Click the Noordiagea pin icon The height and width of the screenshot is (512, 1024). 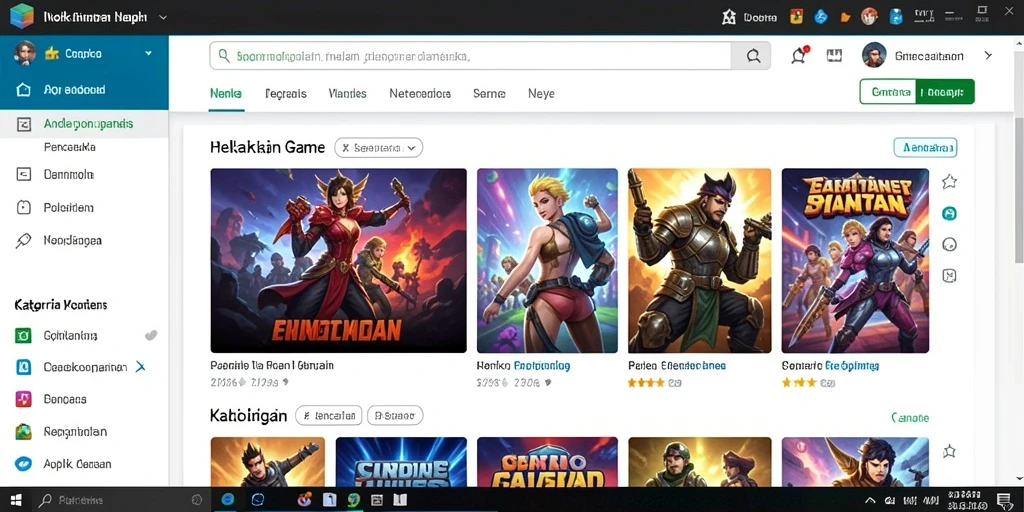coord(23,240)
